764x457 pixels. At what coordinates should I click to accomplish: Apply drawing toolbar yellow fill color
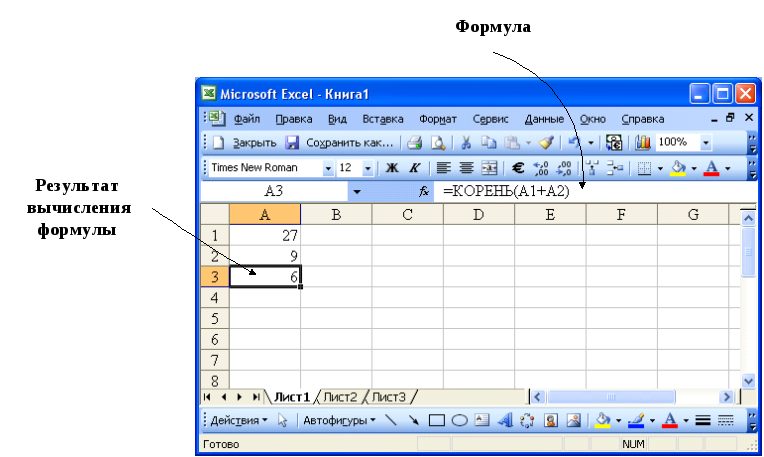[x=602, y=420]
